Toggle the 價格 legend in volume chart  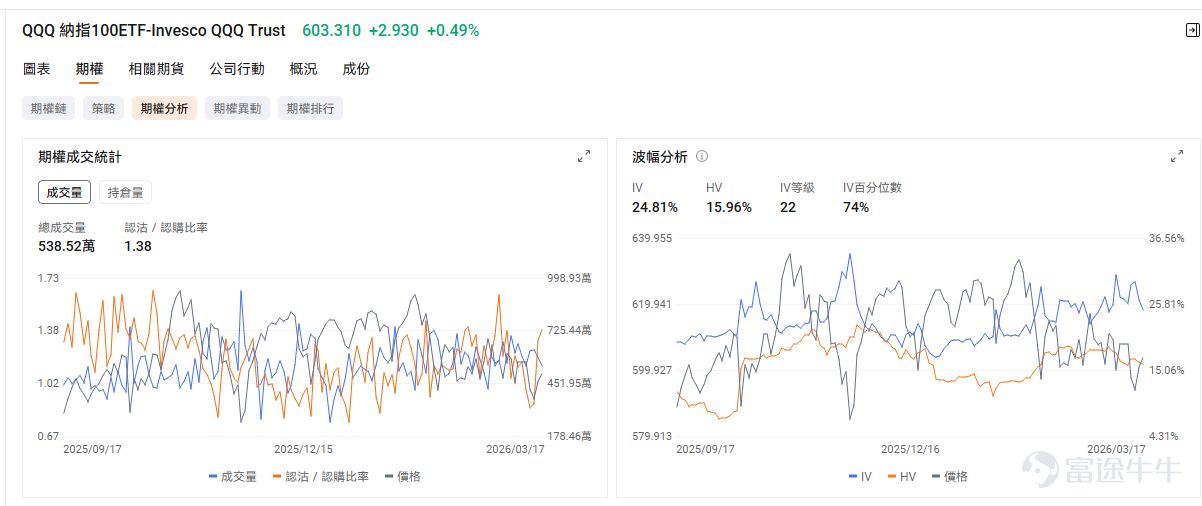[402, 476]
